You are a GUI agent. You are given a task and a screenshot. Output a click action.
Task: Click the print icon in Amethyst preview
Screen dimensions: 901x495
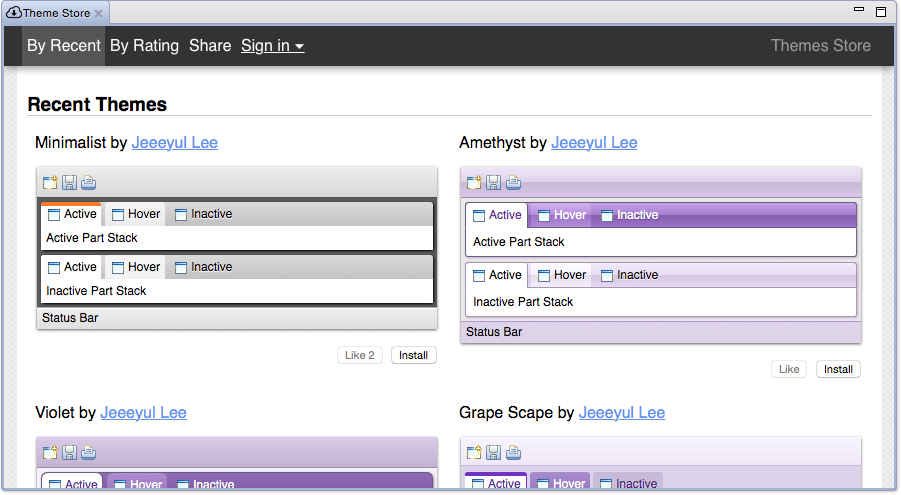pos(513,182)
